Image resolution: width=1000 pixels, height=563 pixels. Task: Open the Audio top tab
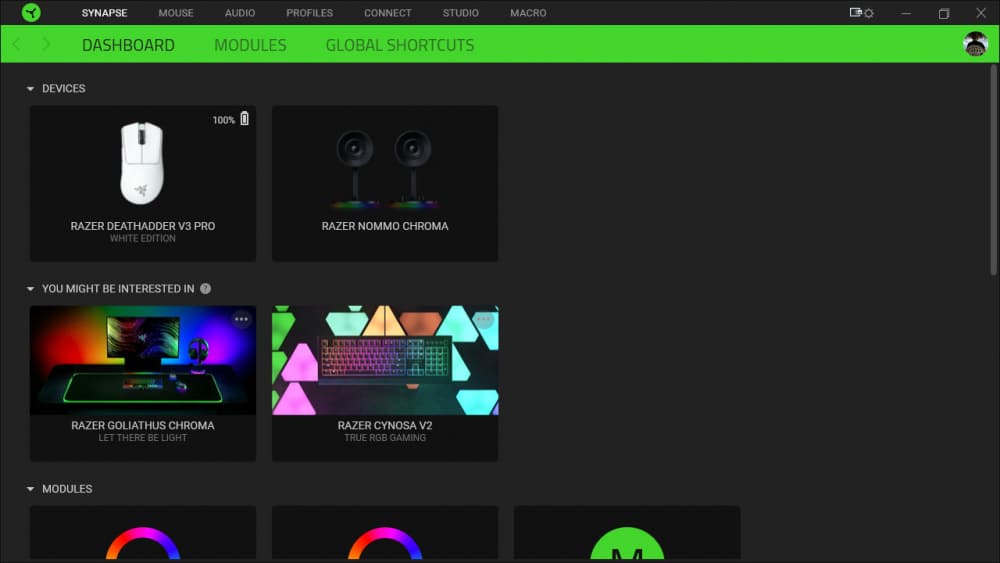pyautogui.click(x=240, y=13)
